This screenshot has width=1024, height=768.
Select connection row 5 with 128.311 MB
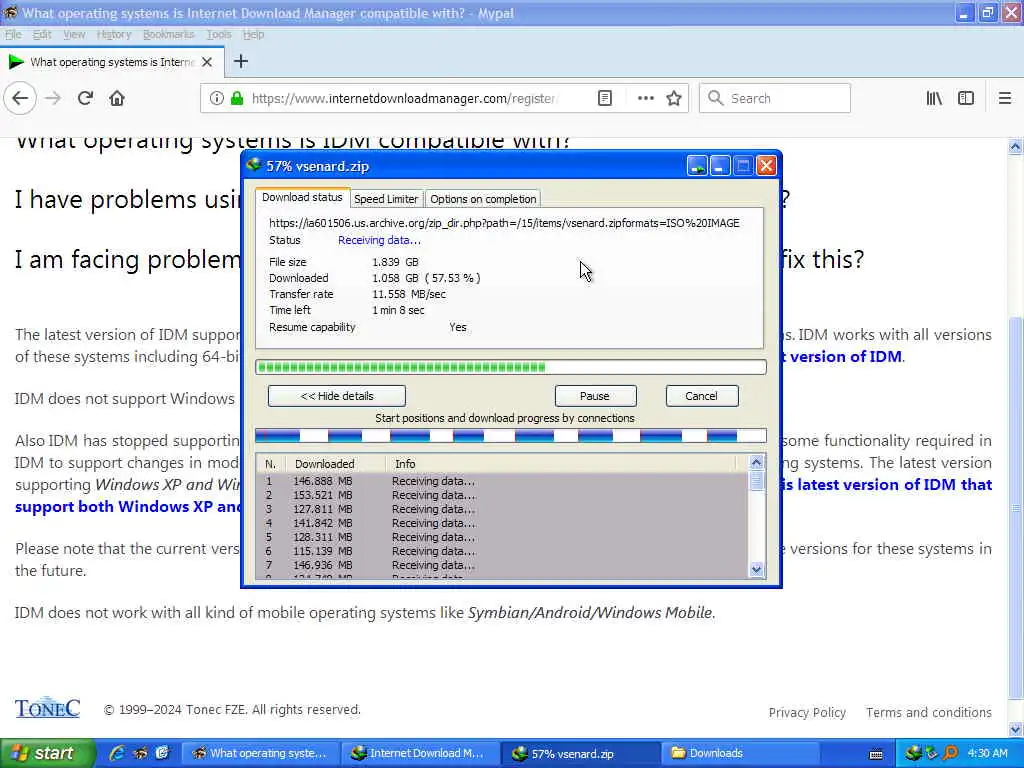tap(502, 537)
